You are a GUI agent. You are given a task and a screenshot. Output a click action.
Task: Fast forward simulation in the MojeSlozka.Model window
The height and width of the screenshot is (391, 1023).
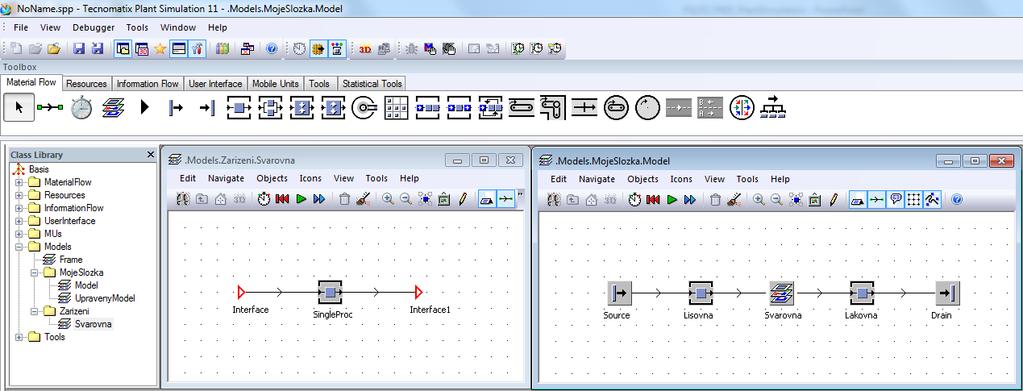pyautogui.click(x=690, y=200)
